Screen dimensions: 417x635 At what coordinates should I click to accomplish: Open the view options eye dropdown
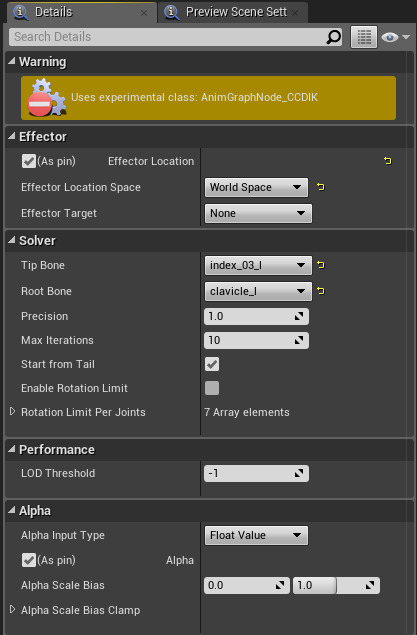(x=395, y=37)
